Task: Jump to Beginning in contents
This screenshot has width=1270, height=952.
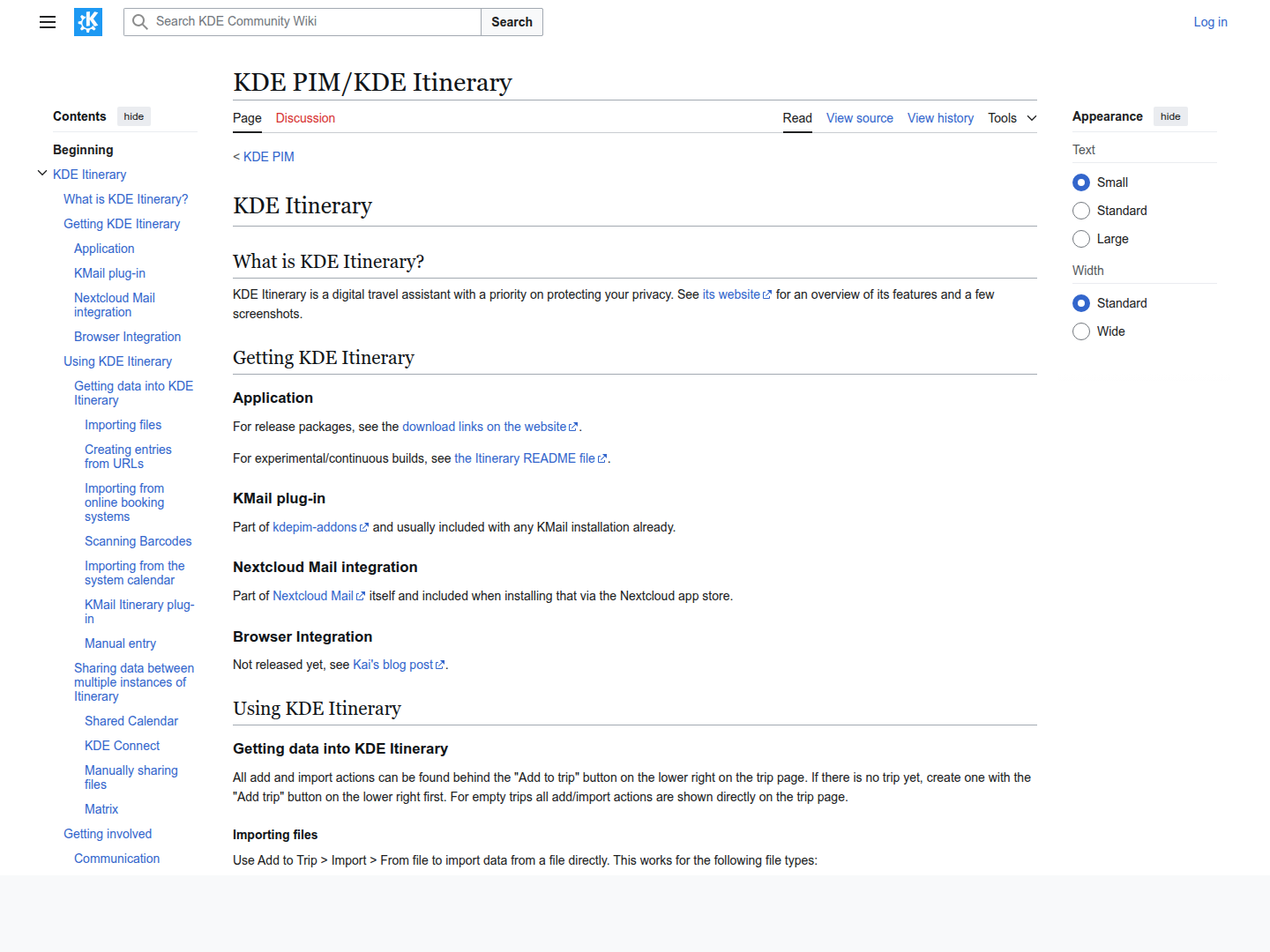Action: point(83,150)
